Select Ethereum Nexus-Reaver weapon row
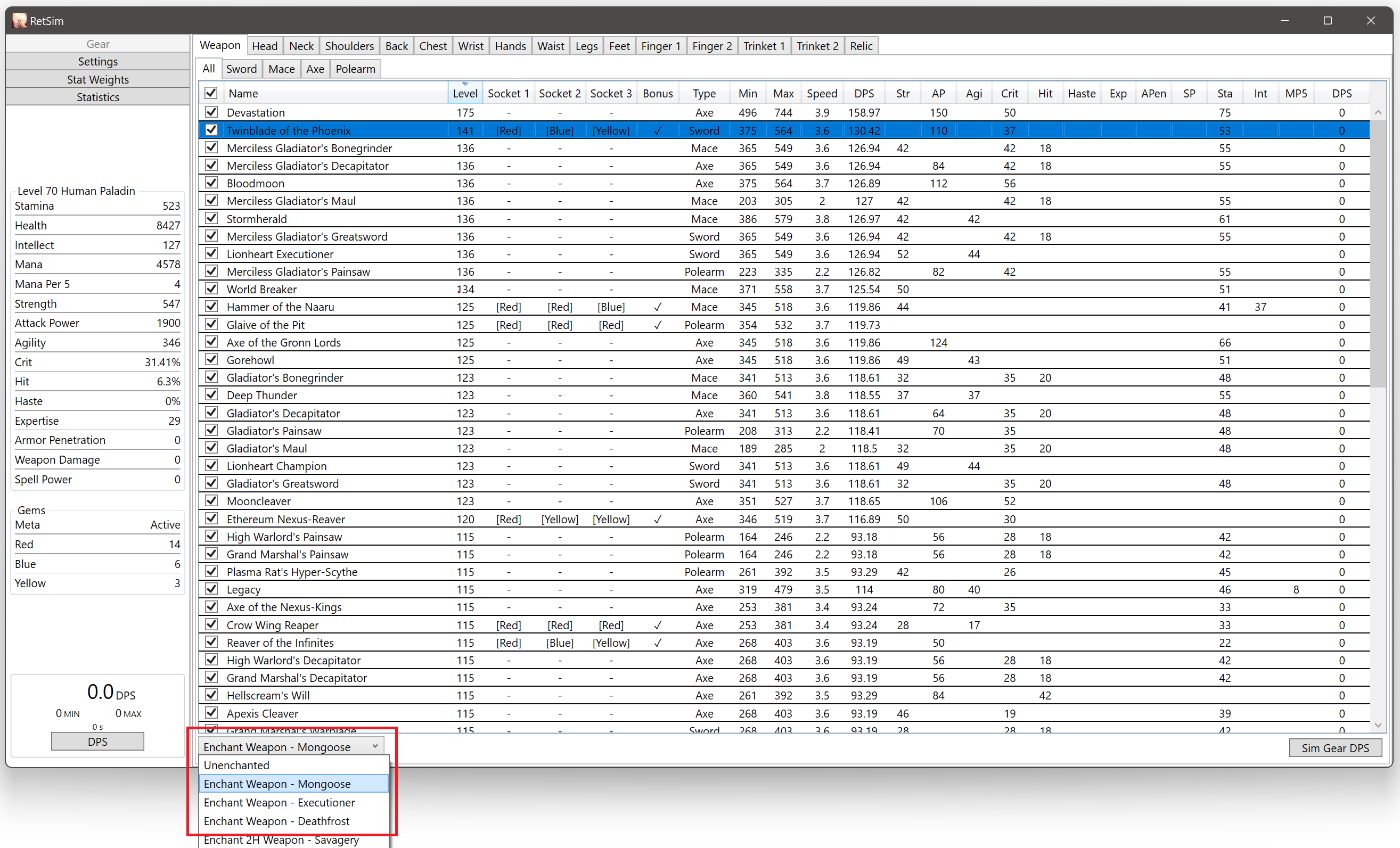 (x=784, y=518)
